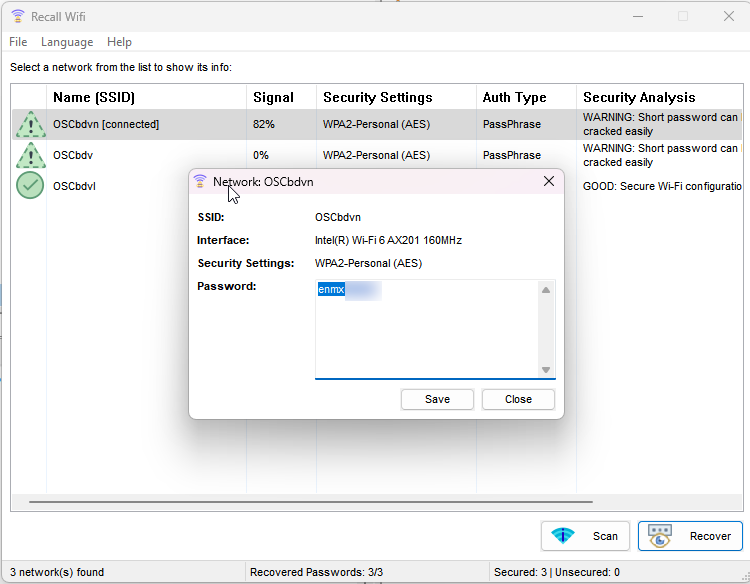Screen dimensions: 750x584
Task: Sort by the Name (SSID) column header
Action: click(93, 97)
